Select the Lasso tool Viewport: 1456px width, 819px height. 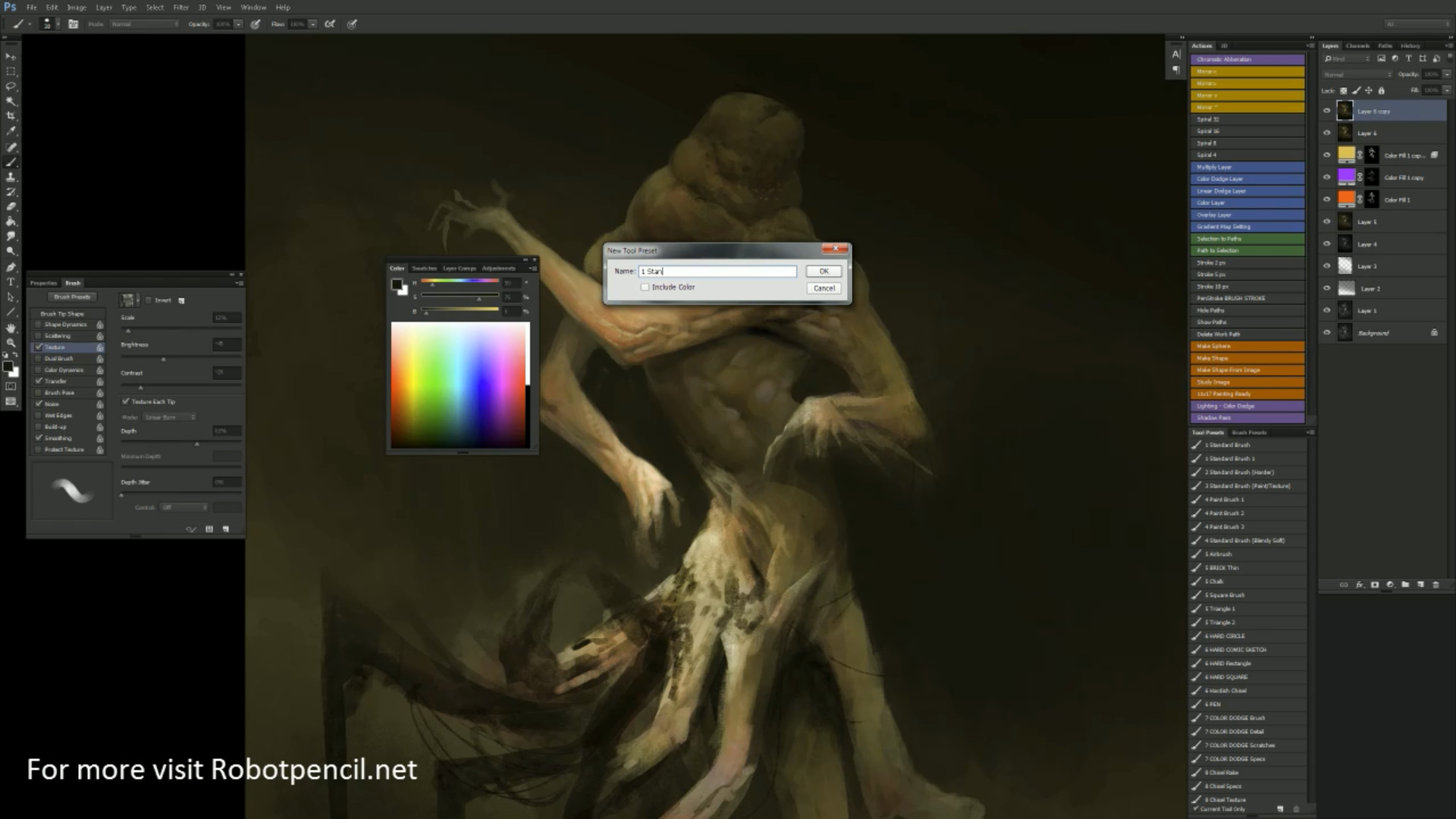point(11,86)
